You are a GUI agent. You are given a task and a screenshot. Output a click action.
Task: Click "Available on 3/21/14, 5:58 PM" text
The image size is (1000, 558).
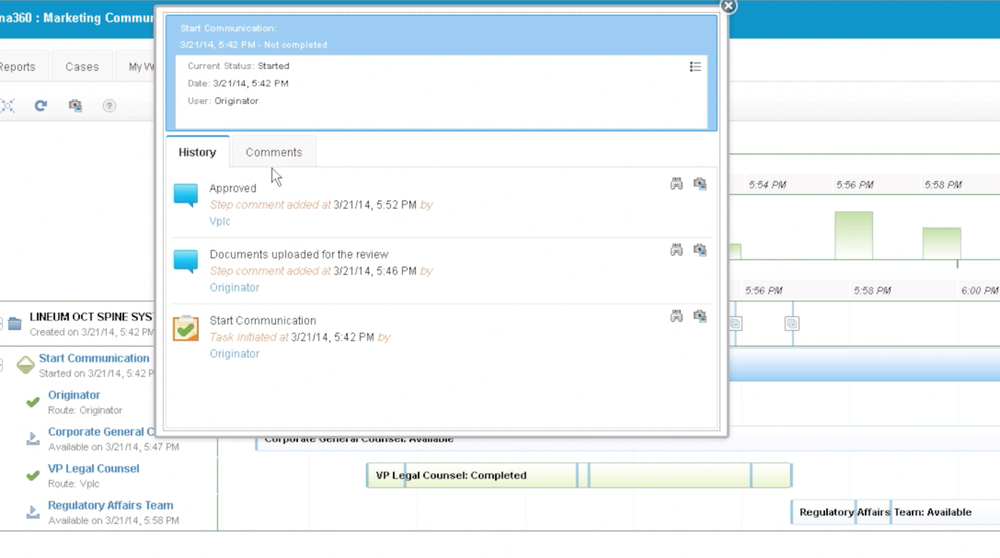[114, 520]
